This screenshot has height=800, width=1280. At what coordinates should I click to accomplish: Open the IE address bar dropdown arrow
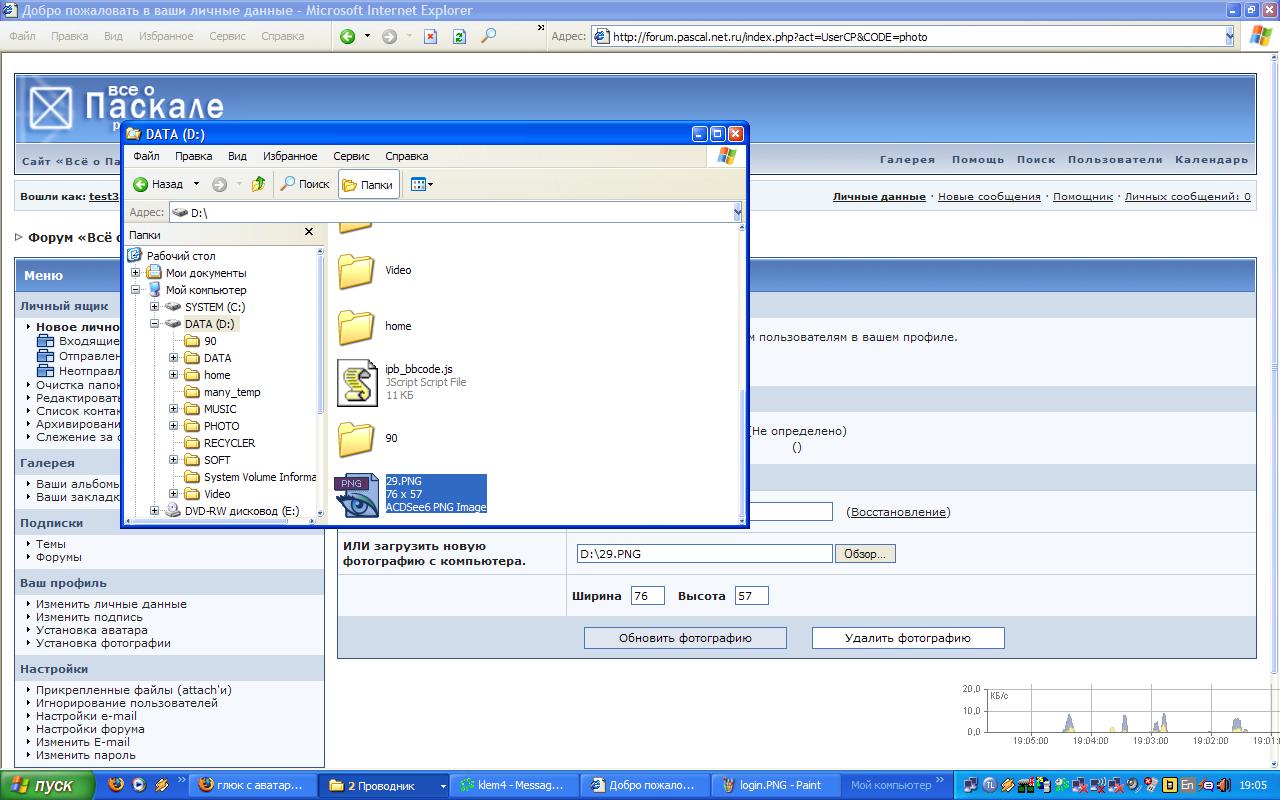[1229, 36]
